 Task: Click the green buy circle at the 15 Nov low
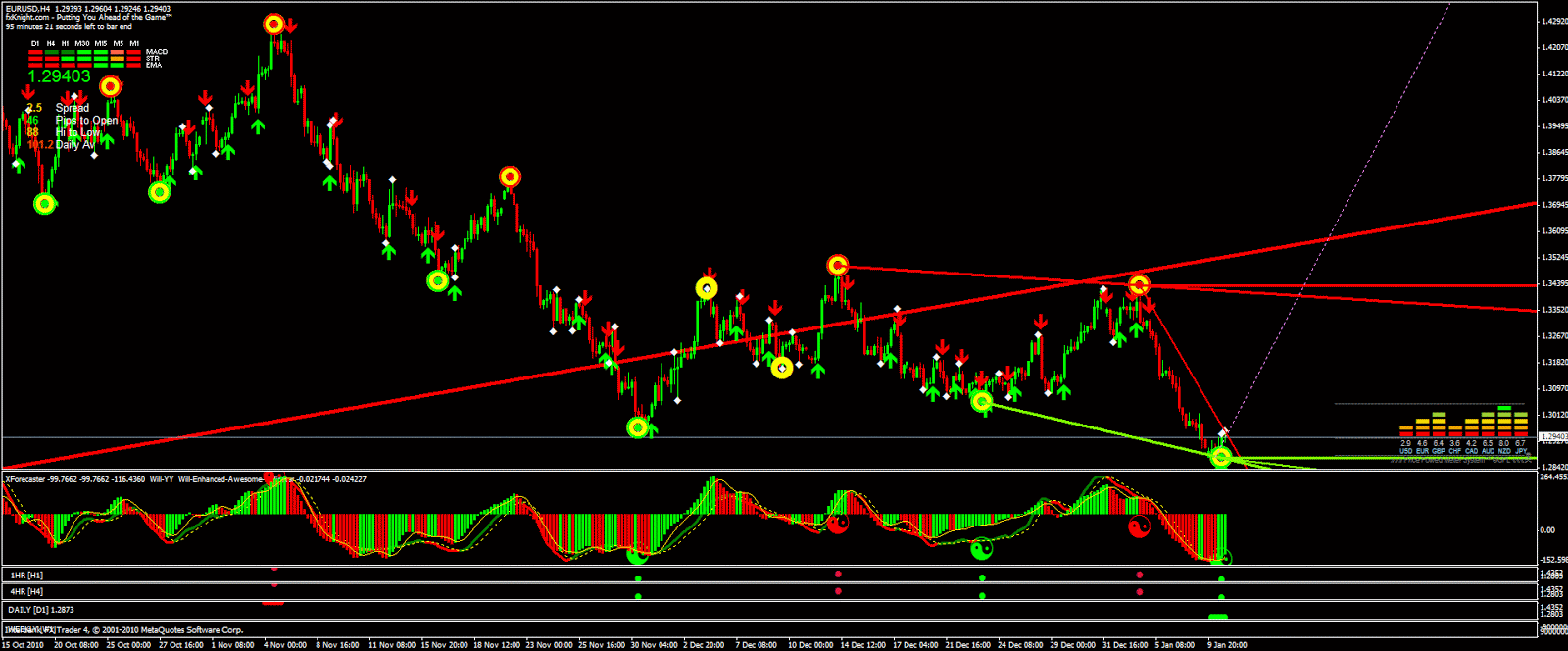click(x=438, y=281)
